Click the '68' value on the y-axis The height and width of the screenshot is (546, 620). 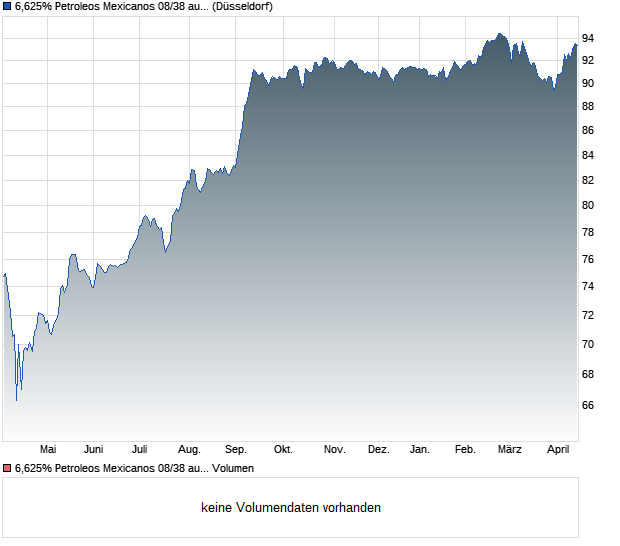(x=588, y=374)
